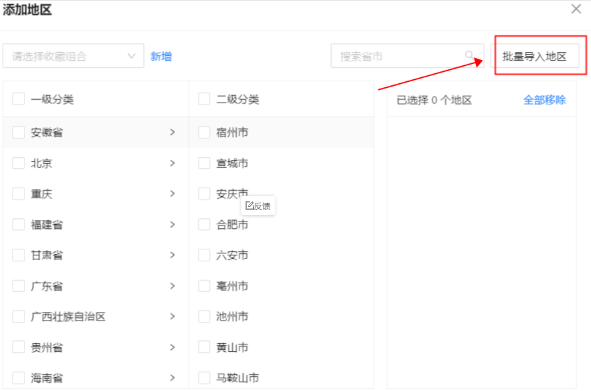Screen dimensions: 591x391
Task: Expand 广西壮族自治区 with its chevron arrow
Action: (172, 316)
